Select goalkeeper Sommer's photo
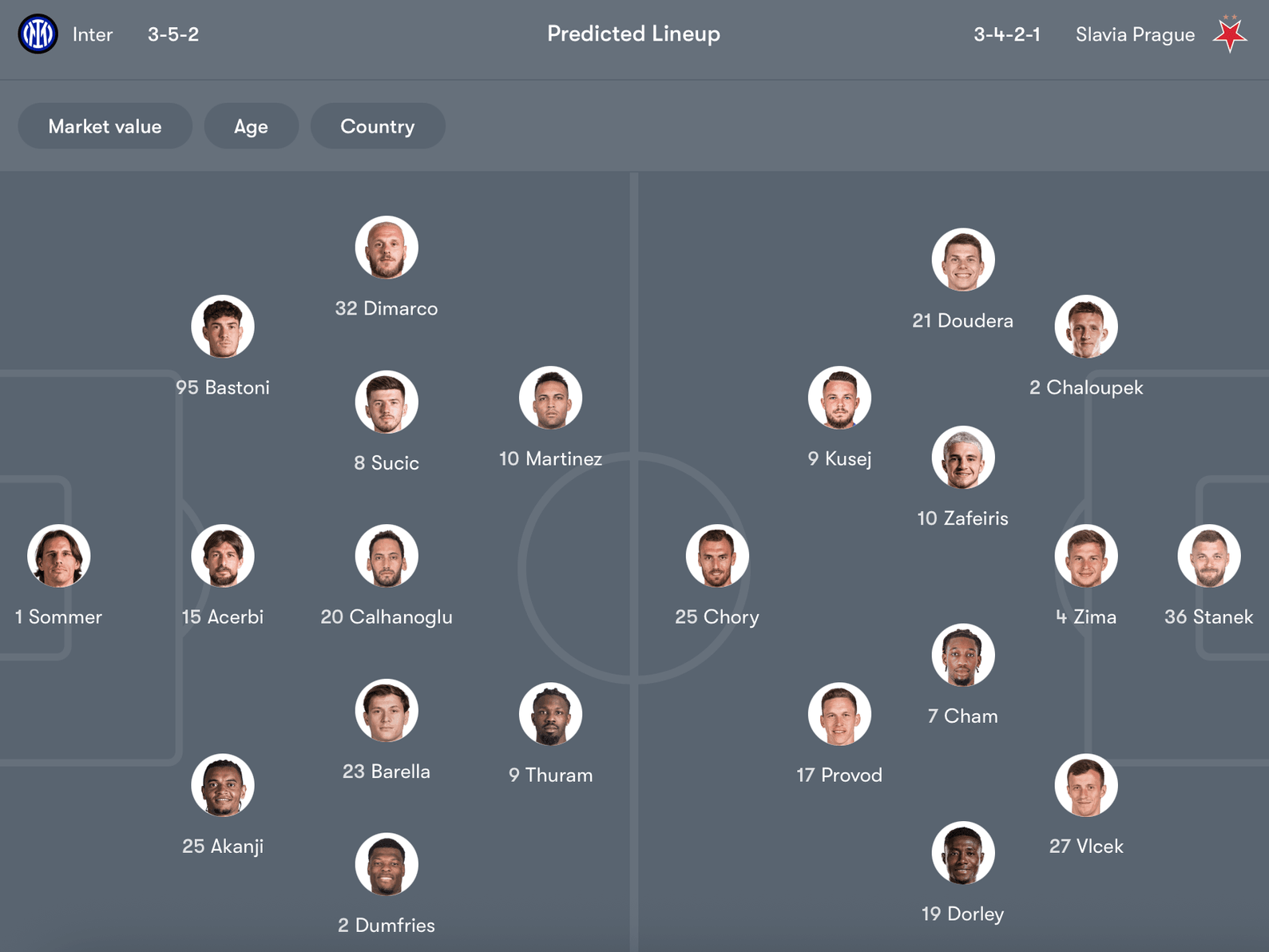The image size is (1269, 952). point(58,556)
